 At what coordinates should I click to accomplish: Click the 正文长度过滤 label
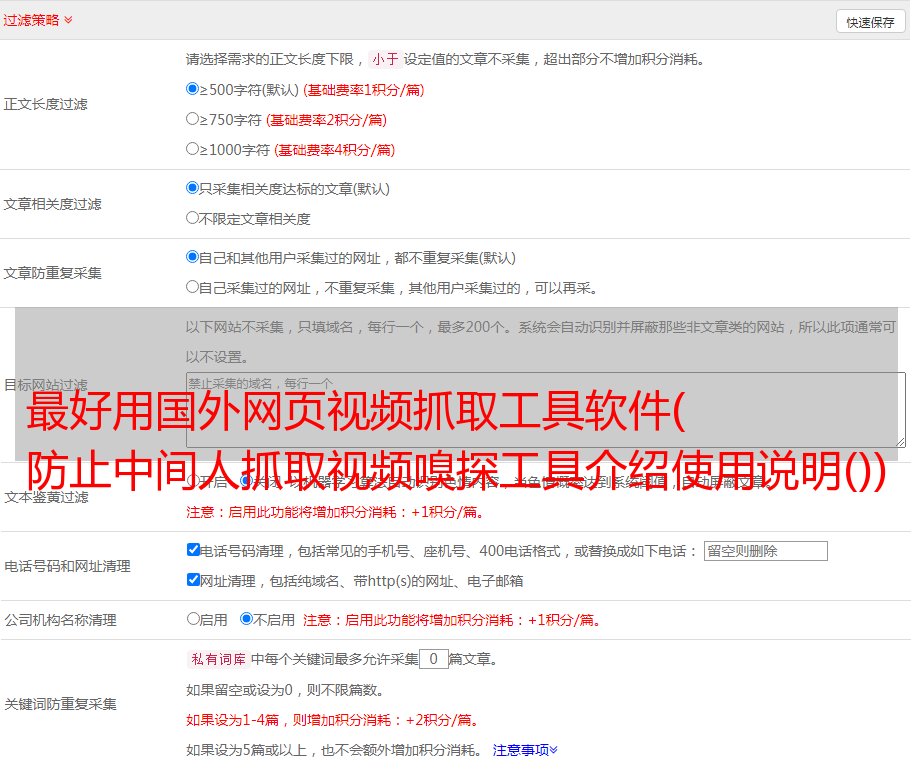point(45,104)
